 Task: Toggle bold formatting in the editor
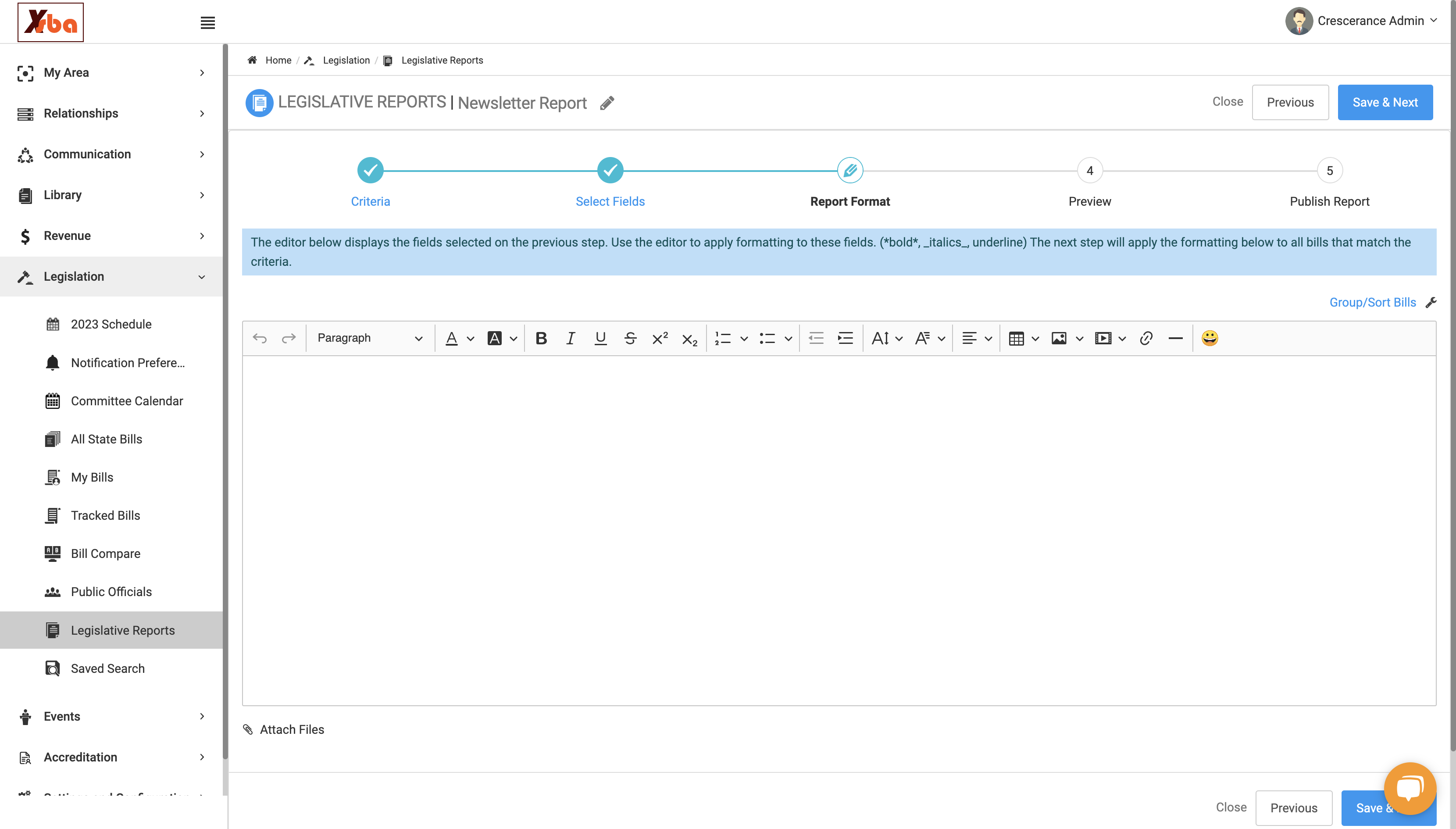(x=541, y=338)
